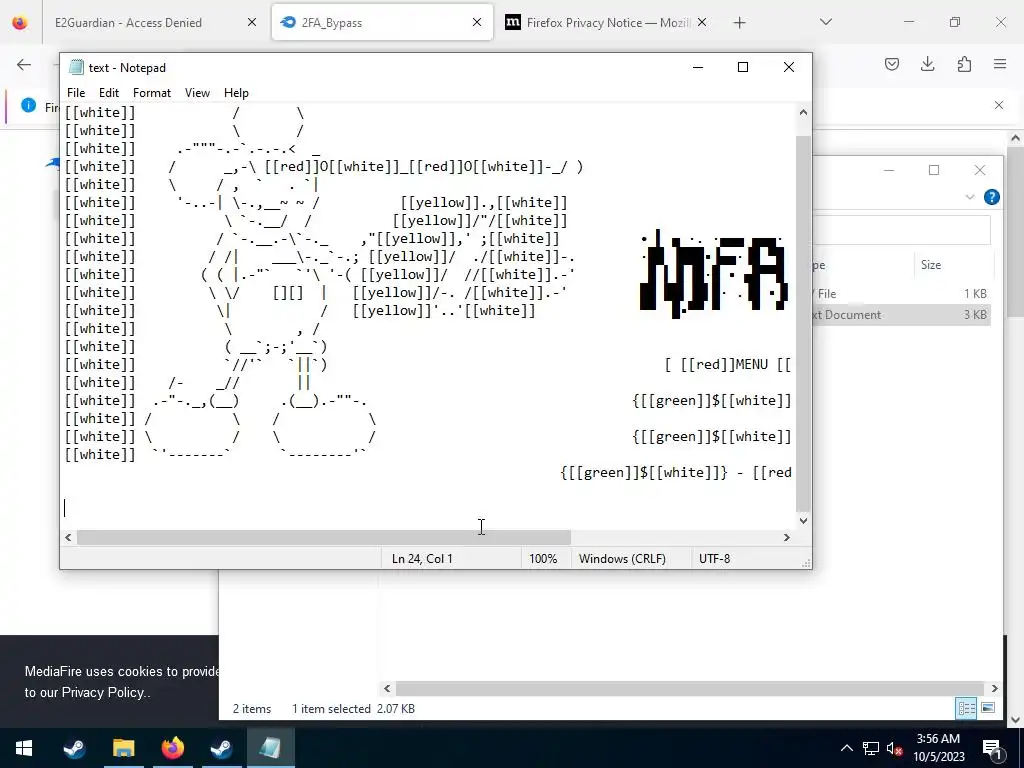Sort by Size column header
Screen dimensions: 1024x768
(931, 264)
